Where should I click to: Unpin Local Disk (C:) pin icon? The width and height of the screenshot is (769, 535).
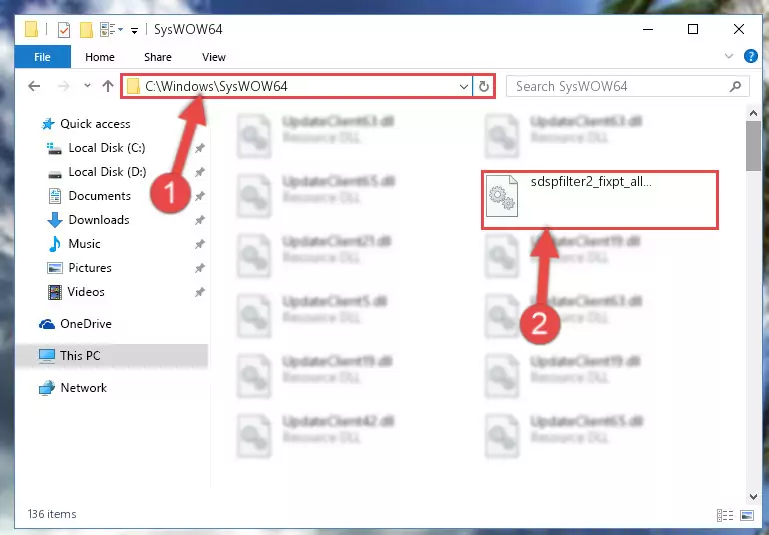[200, 148]
